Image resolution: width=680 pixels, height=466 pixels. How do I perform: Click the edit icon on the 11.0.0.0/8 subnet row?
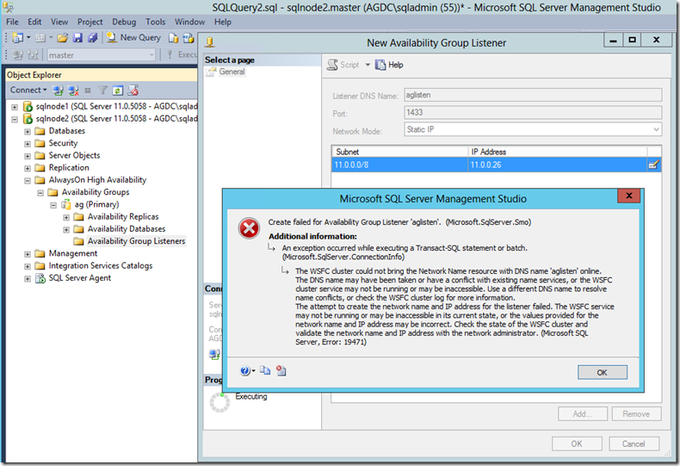[x=654, y=165]
